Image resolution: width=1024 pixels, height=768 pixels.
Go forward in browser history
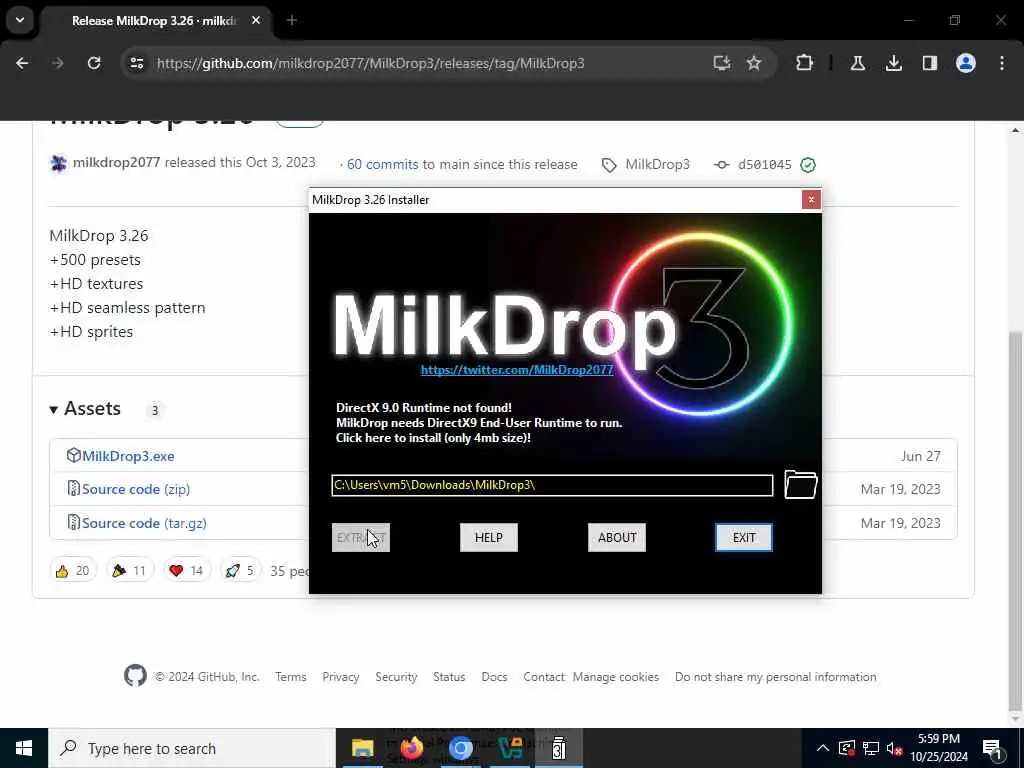tap(57, 63)
